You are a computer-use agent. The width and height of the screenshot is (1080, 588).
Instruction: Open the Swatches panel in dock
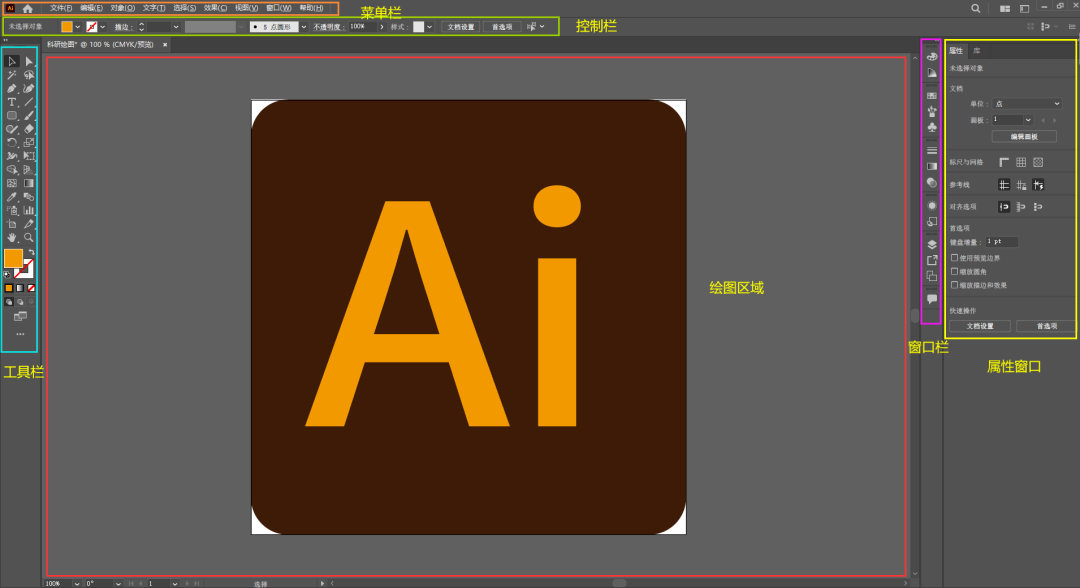click(932, 95)
